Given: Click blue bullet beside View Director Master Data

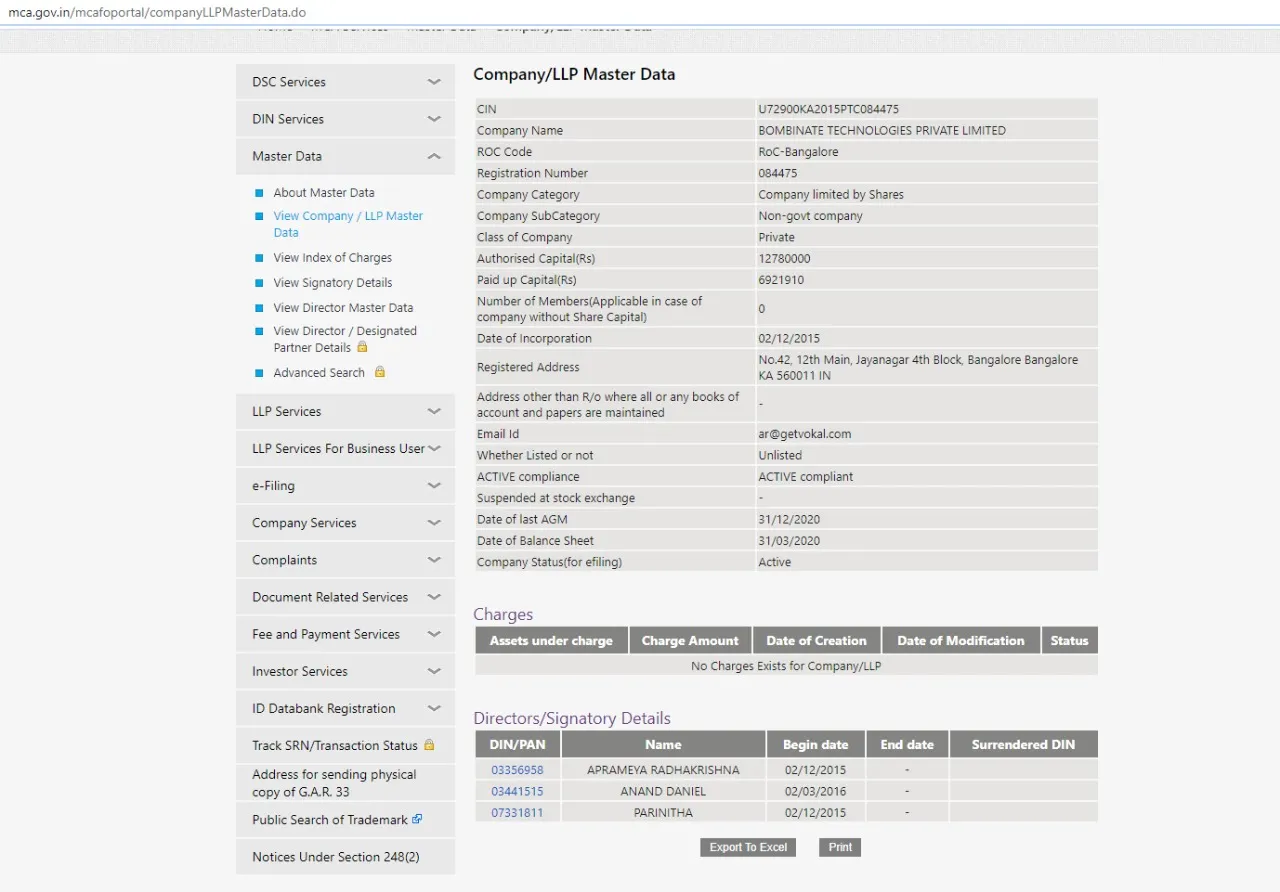Looking at the screenshot, I should tap(259, 308).
